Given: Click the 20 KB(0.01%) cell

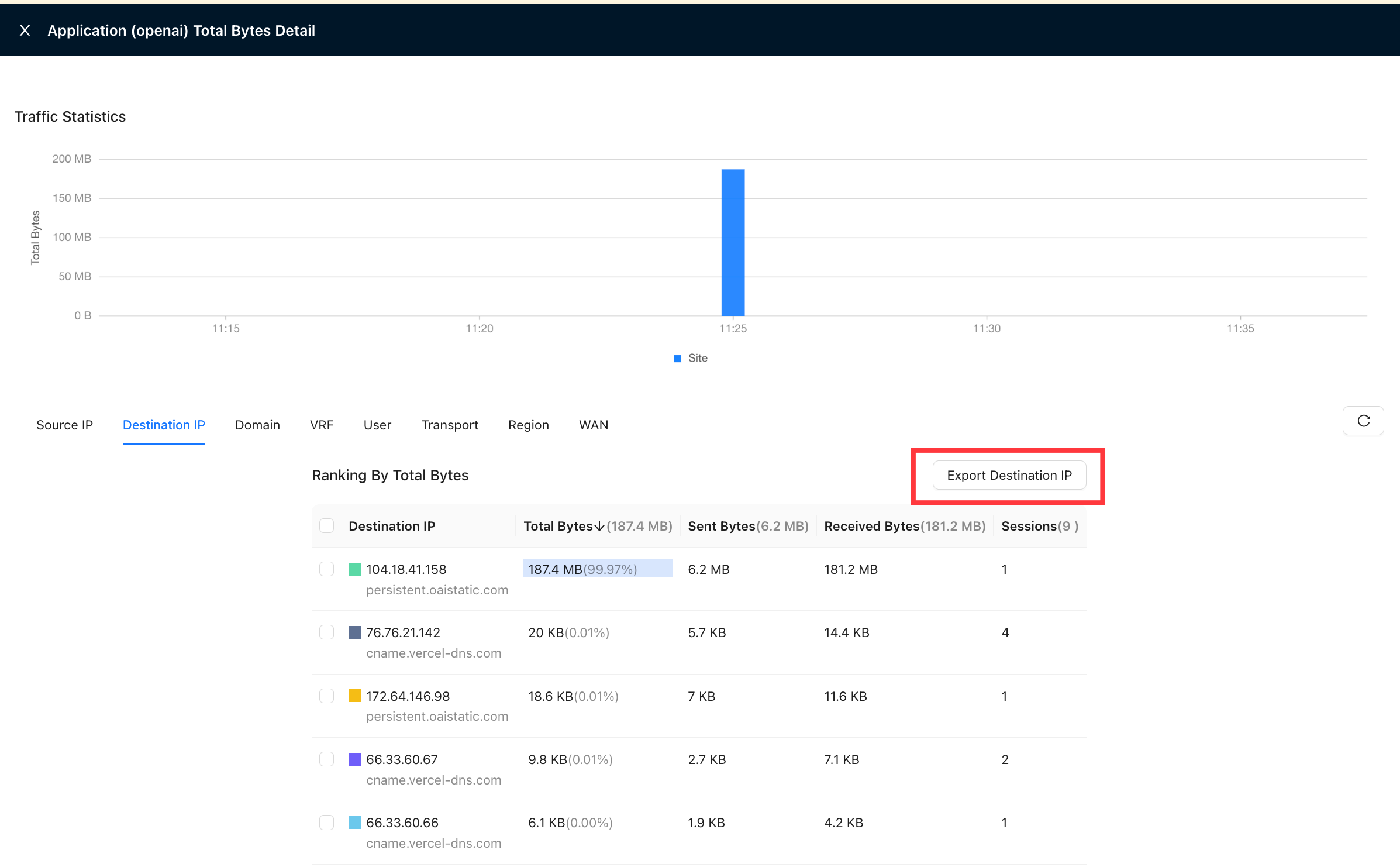Looking at the screenshot, I should coord(568,632).
